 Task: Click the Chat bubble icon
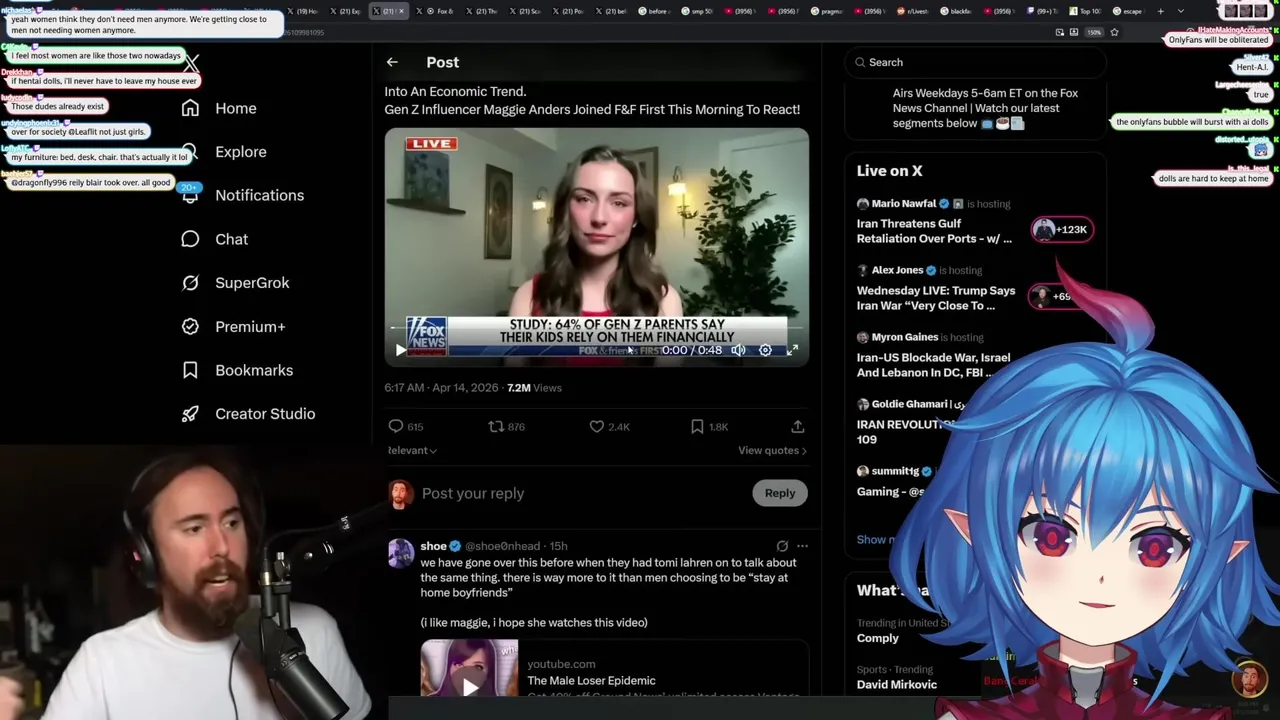(x=190, y=239)
